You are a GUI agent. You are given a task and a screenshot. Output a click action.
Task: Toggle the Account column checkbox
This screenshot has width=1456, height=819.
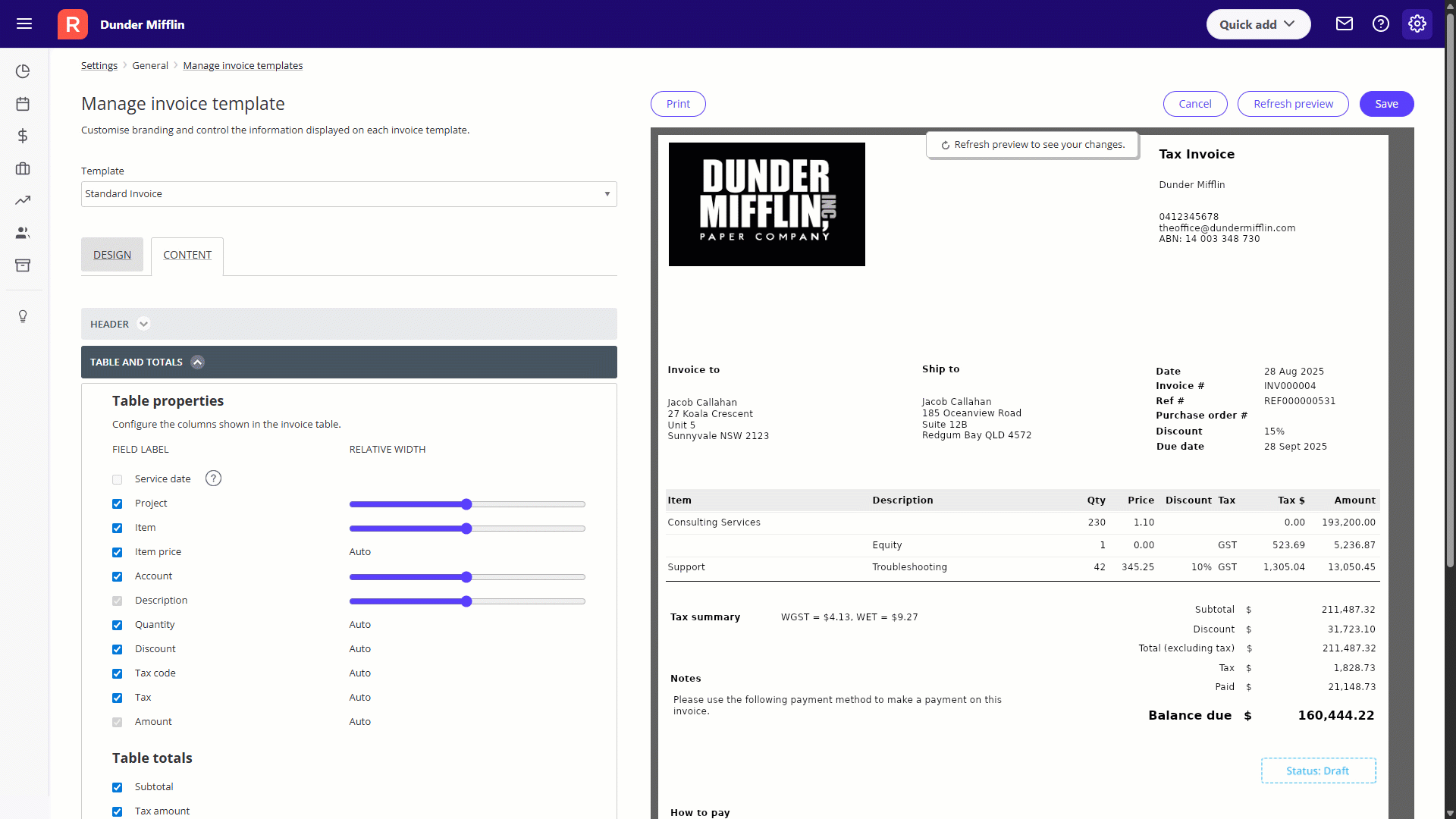[117, 576]
